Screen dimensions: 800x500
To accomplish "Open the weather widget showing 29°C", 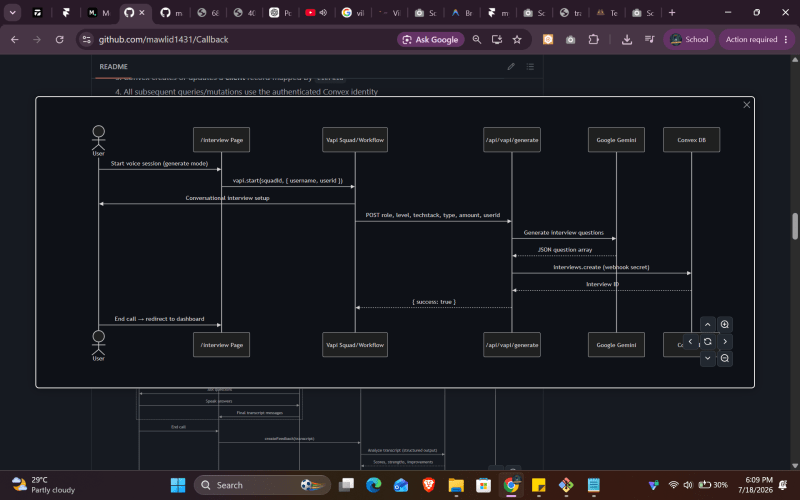I will point(43,485).
